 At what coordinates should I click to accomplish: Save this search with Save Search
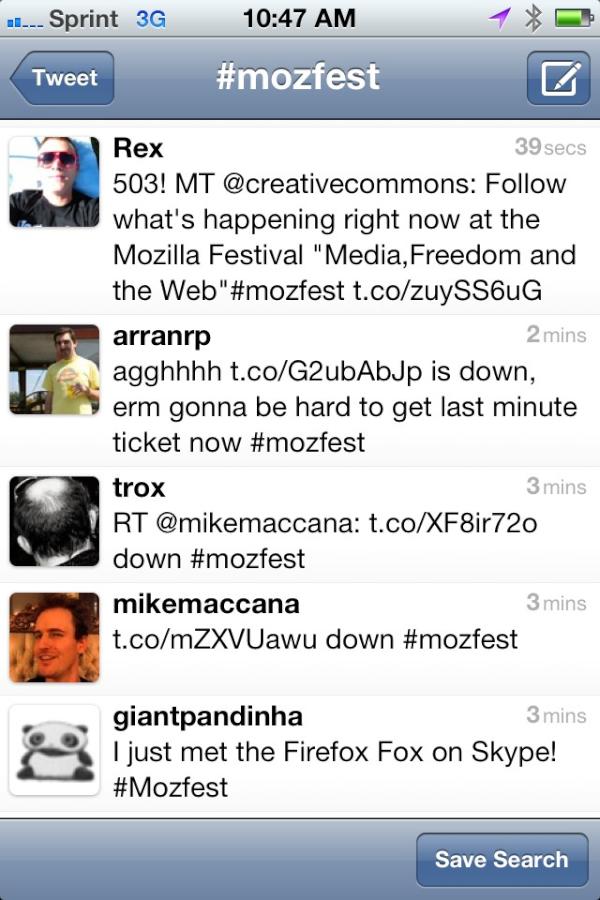point(502,859)
